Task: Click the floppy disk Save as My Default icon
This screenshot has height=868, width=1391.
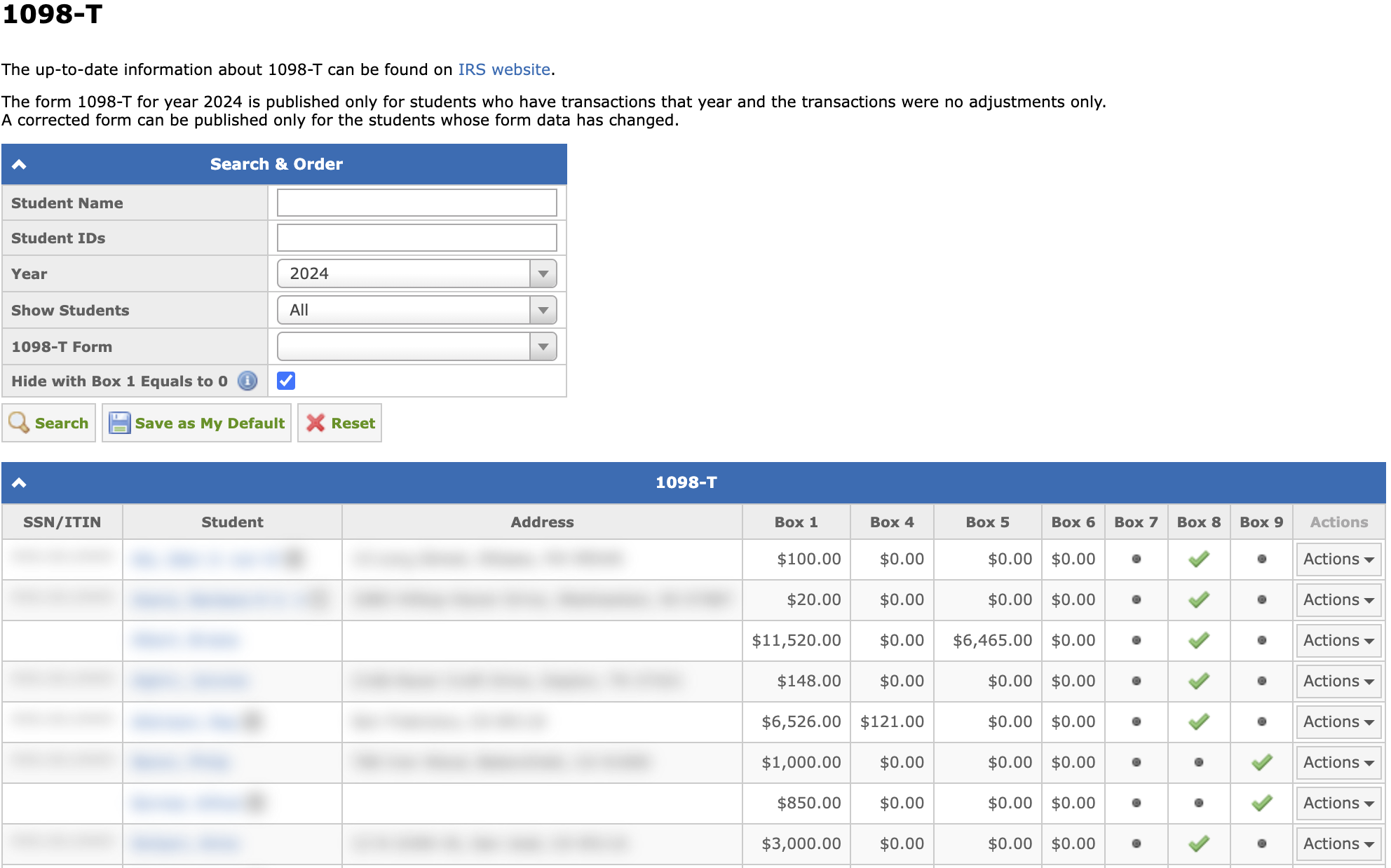Action: click(x=119, y=423)
